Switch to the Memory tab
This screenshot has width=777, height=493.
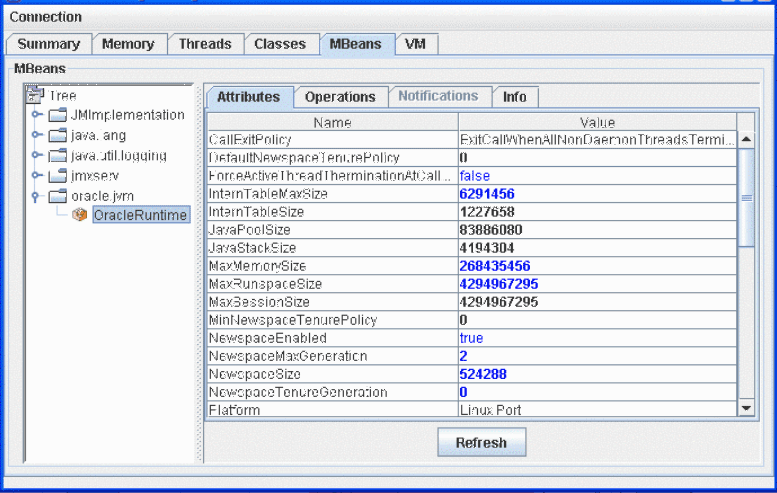pos(128,44)
